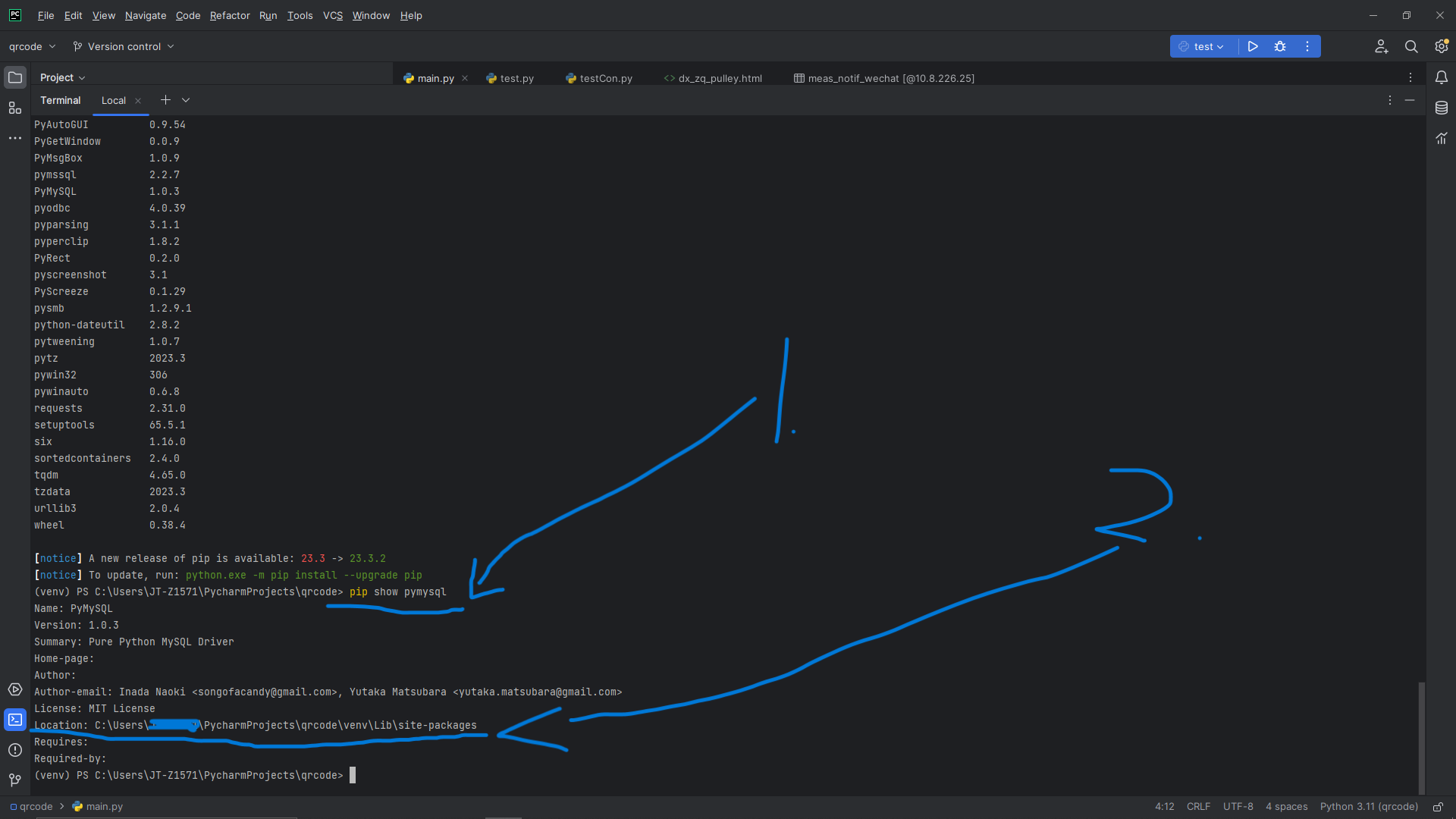Click the 'License: MIT License' line
Viewport: 1456px width, 819px height.
tap(95, 708)
